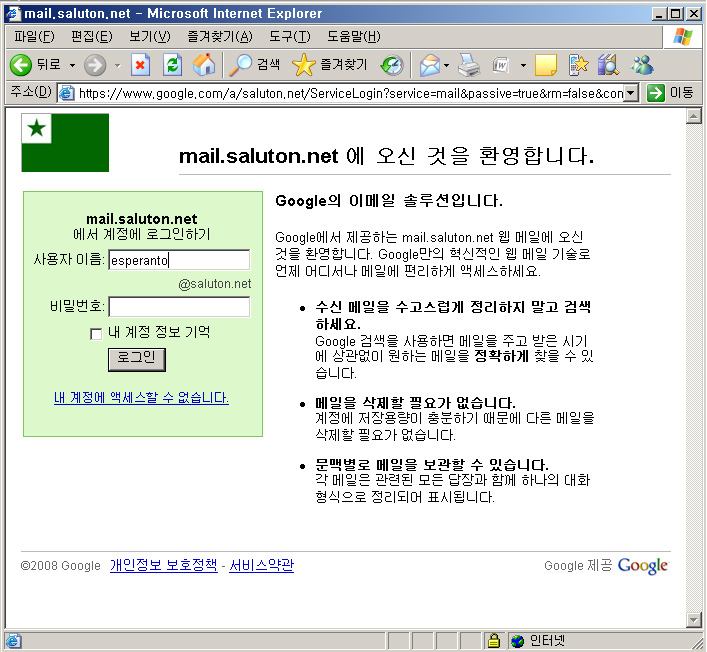Expand the Forward button history dropdown arrow
The width and height of the screenshot is (707, 652).
coord(118,66)
